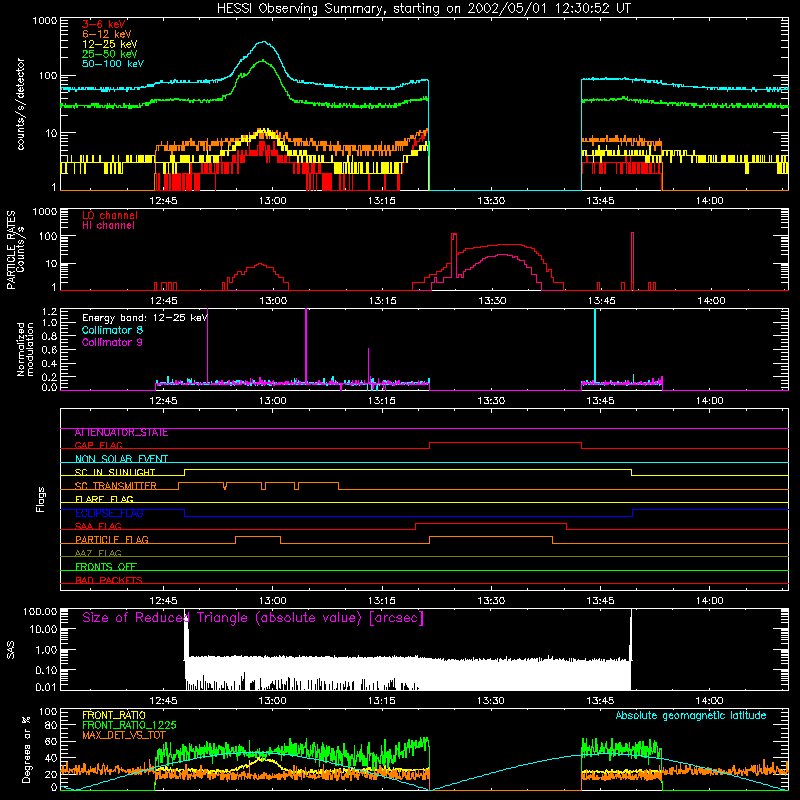This screenshot has height=800, width=800.
Task: Click the ECLIPSE_FLAG label
Action: point(109,513)
